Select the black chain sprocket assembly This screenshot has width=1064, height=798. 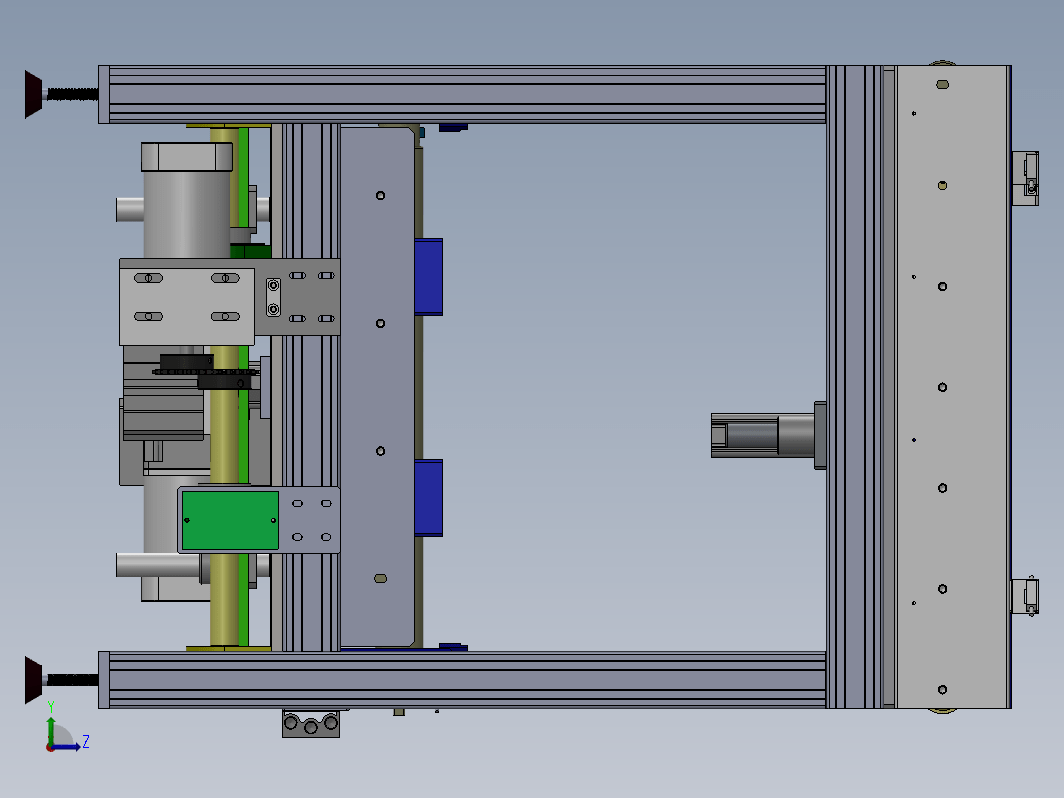click(x=205, y=372)
